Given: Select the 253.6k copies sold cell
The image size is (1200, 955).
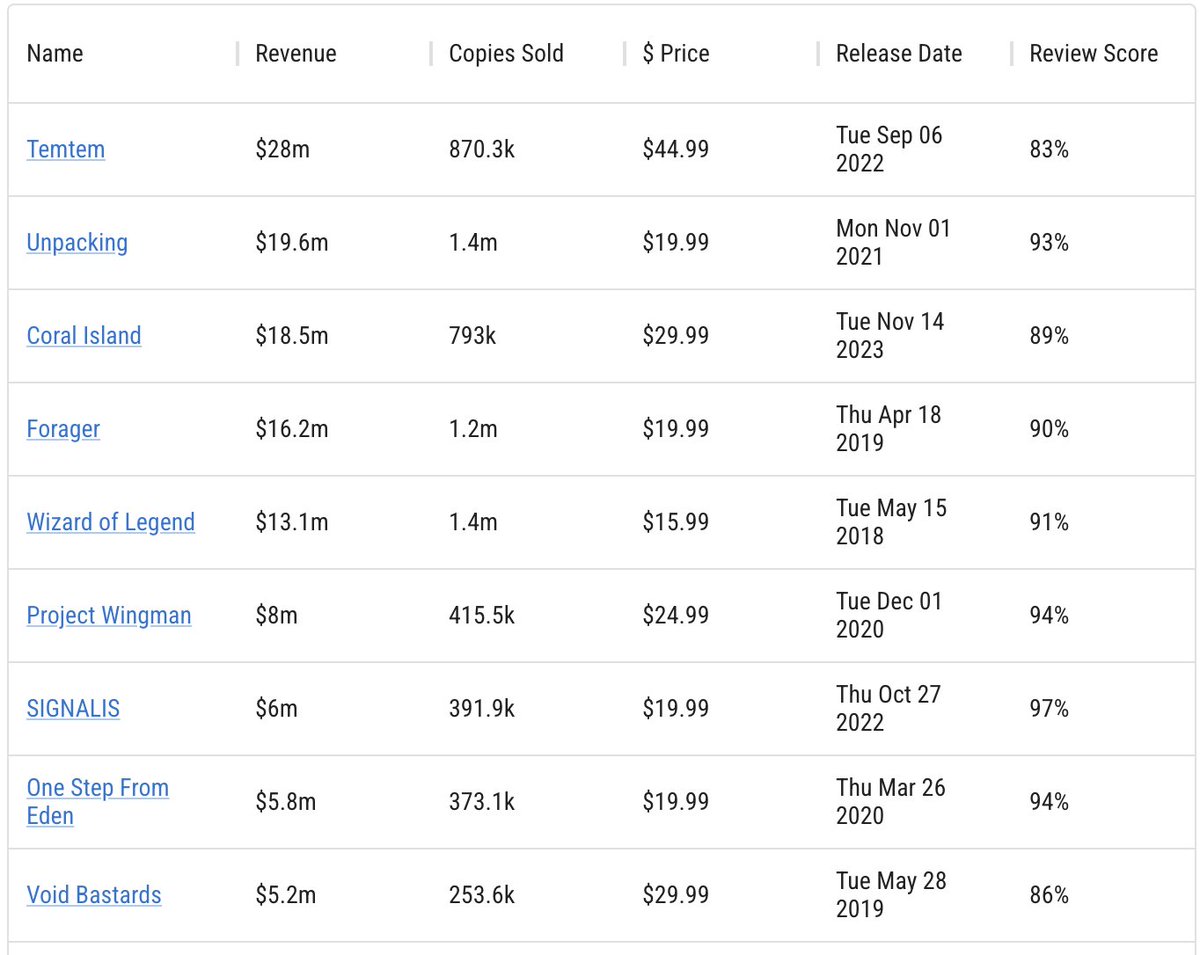Looking at the screenshot, I should coord(482,894).
